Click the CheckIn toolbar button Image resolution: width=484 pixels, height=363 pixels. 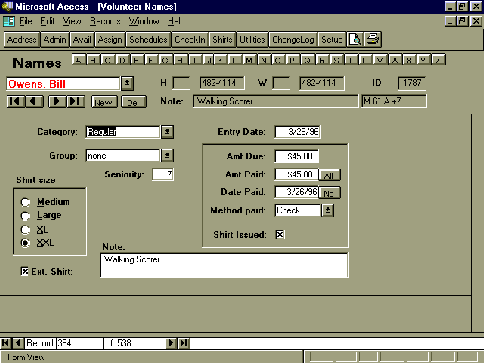click(x=190, y=40)
